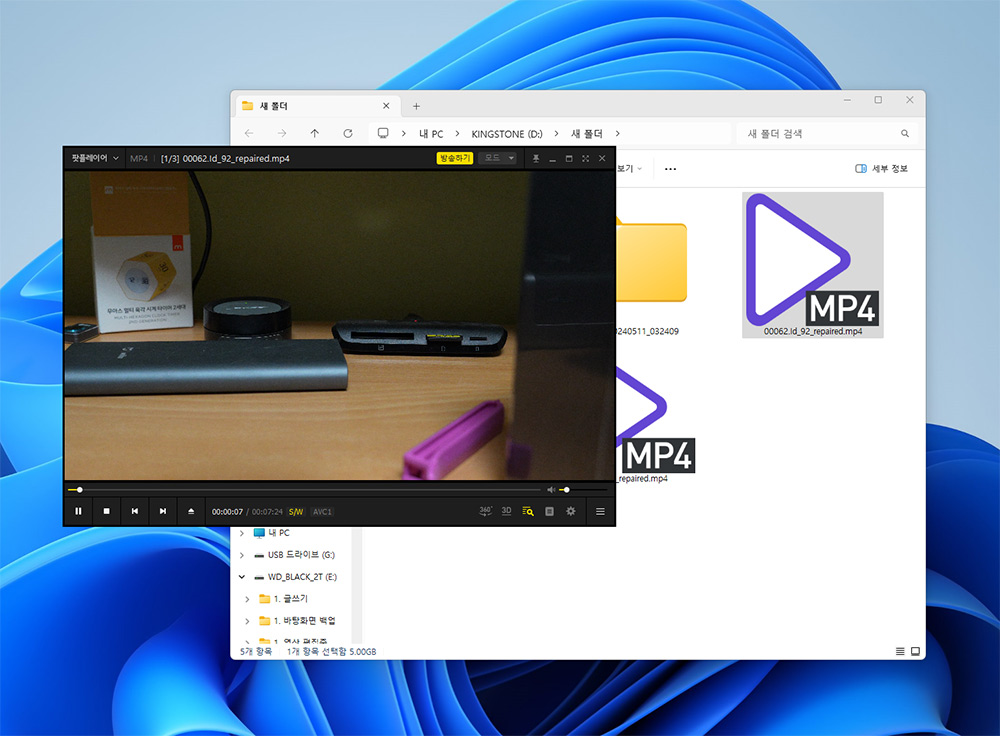Toggle the 세부 정보 details pane

881,168
